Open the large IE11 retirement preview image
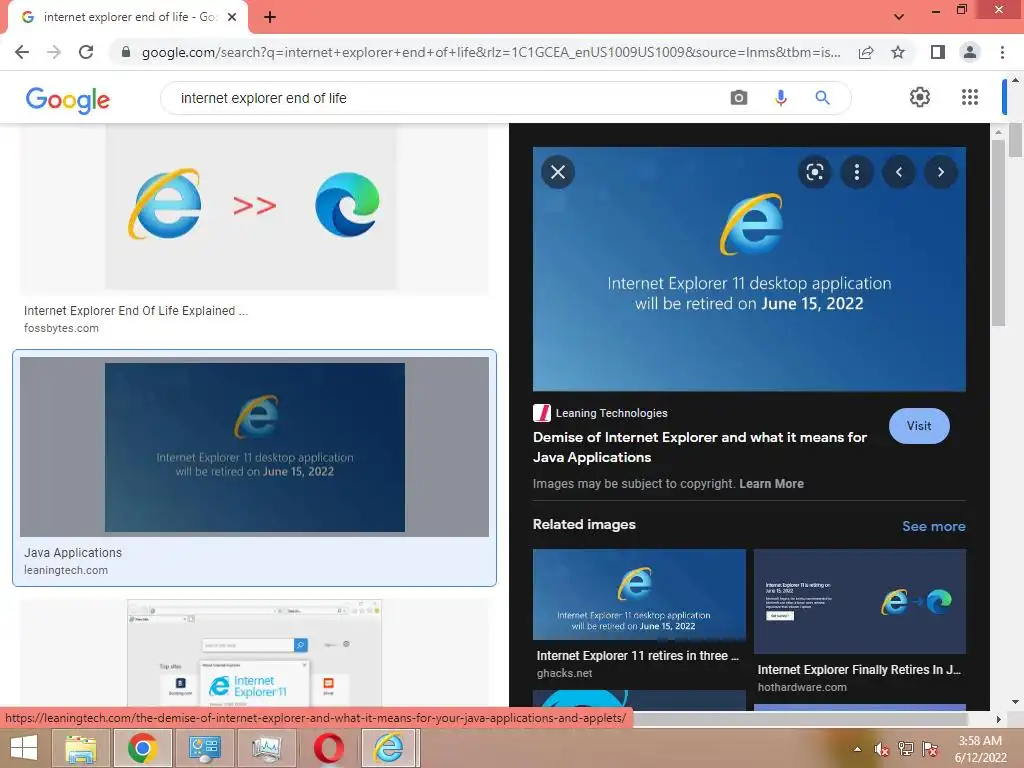This screenshot has width=1024, height=768. click(x=749, y=269)
